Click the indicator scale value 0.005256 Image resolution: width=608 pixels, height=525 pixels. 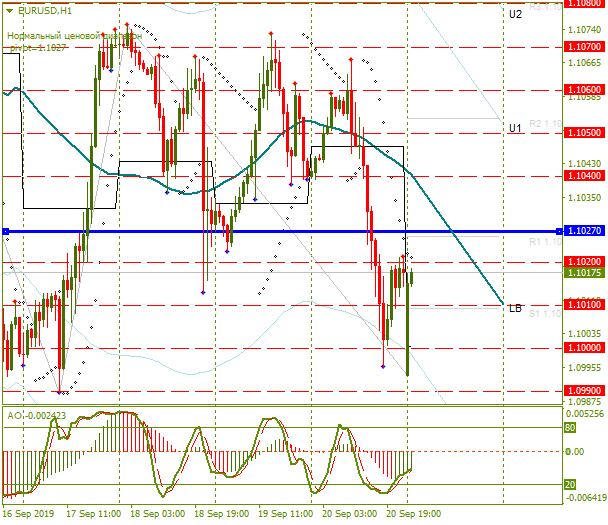pos(584,414)
